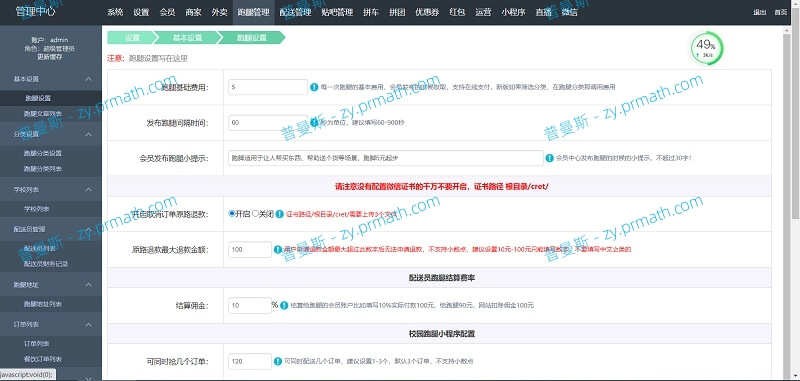
Task: Open the 会员 top menu
Action: coord(167,12)
